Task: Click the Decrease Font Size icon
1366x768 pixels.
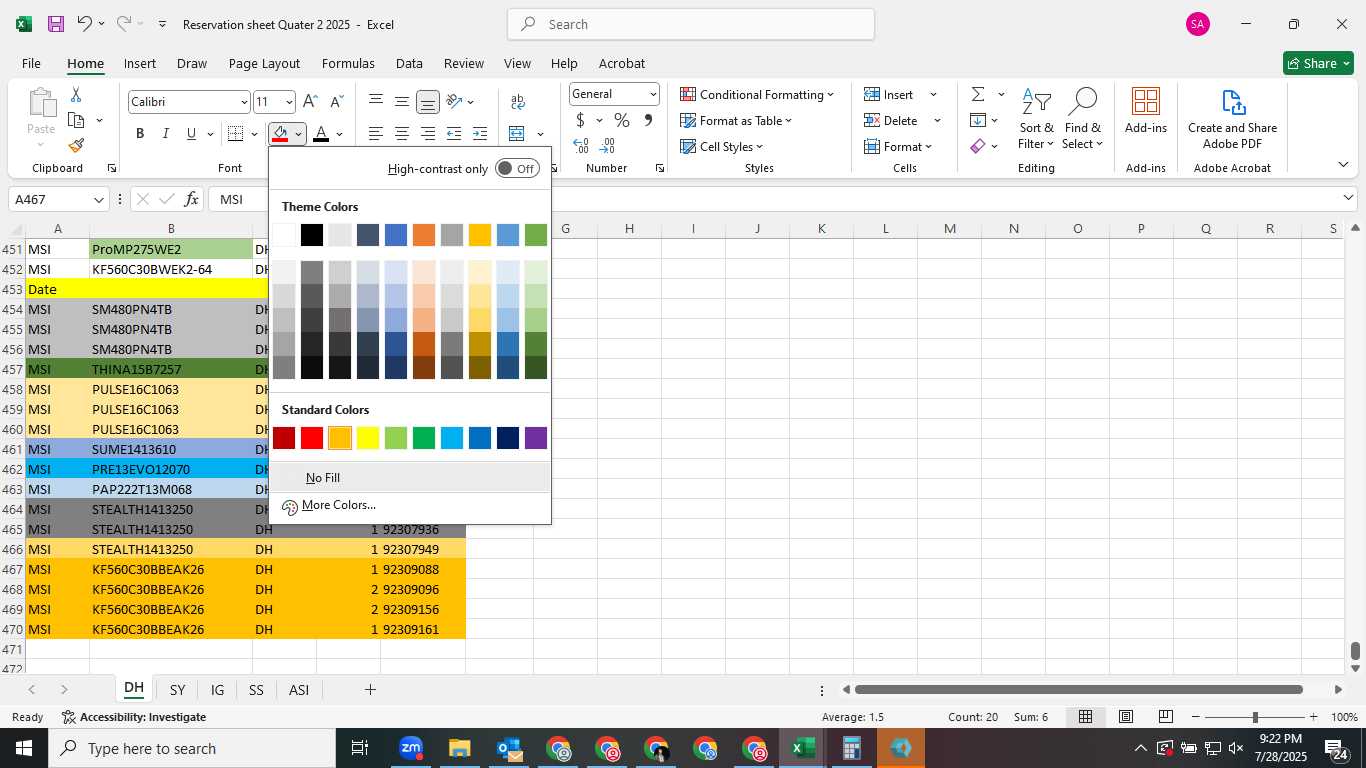Action: click(x=336, y=101)
